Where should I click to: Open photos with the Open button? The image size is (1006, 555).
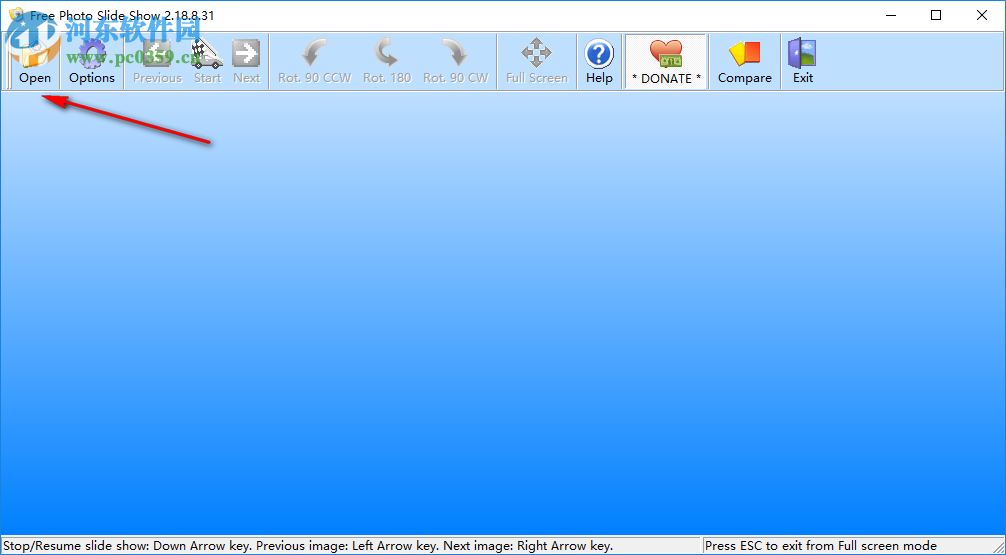point(35,62)
